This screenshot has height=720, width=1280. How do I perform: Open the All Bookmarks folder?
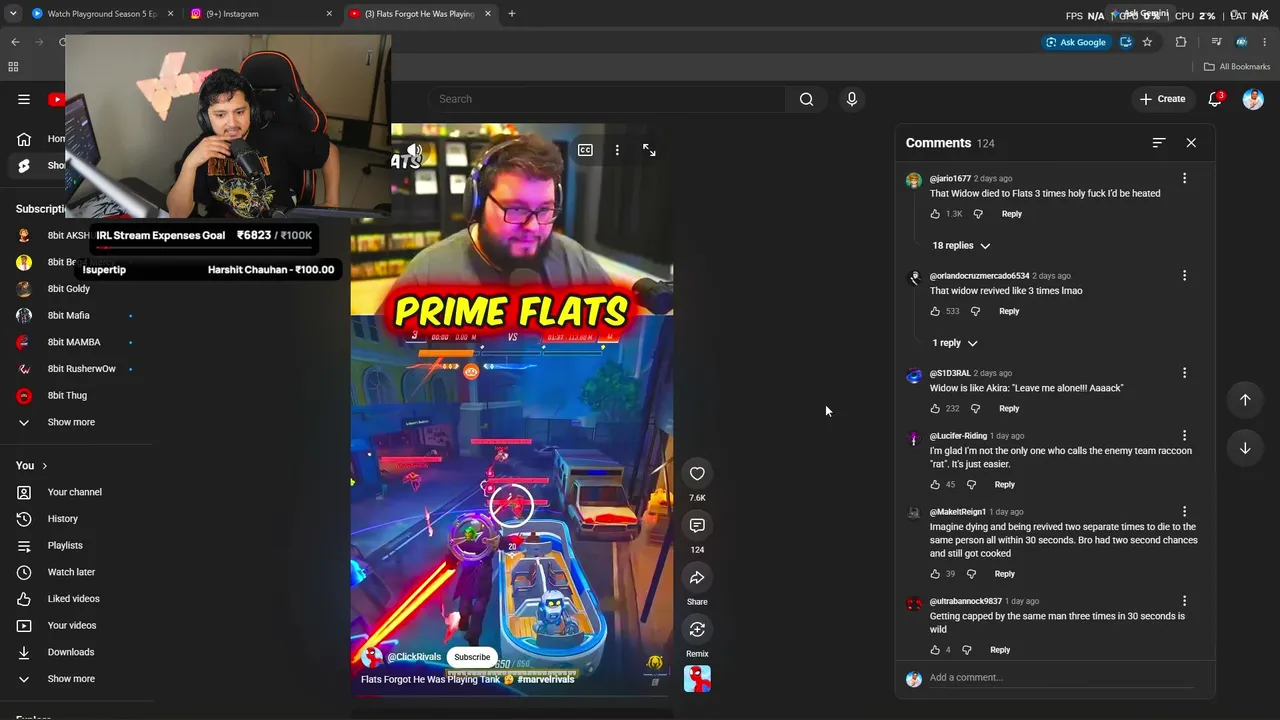[1237, 67]
